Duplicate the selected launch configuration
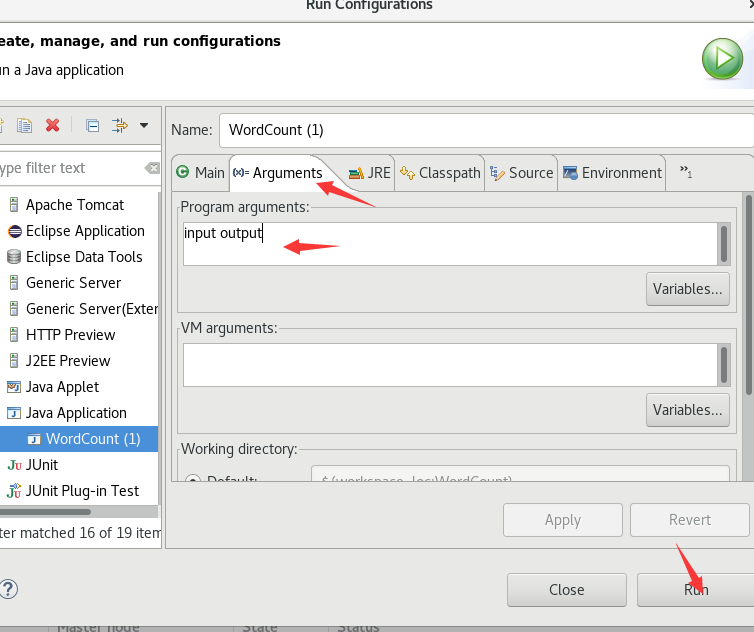This screenshot has width=754, height=632. point(24,126)
